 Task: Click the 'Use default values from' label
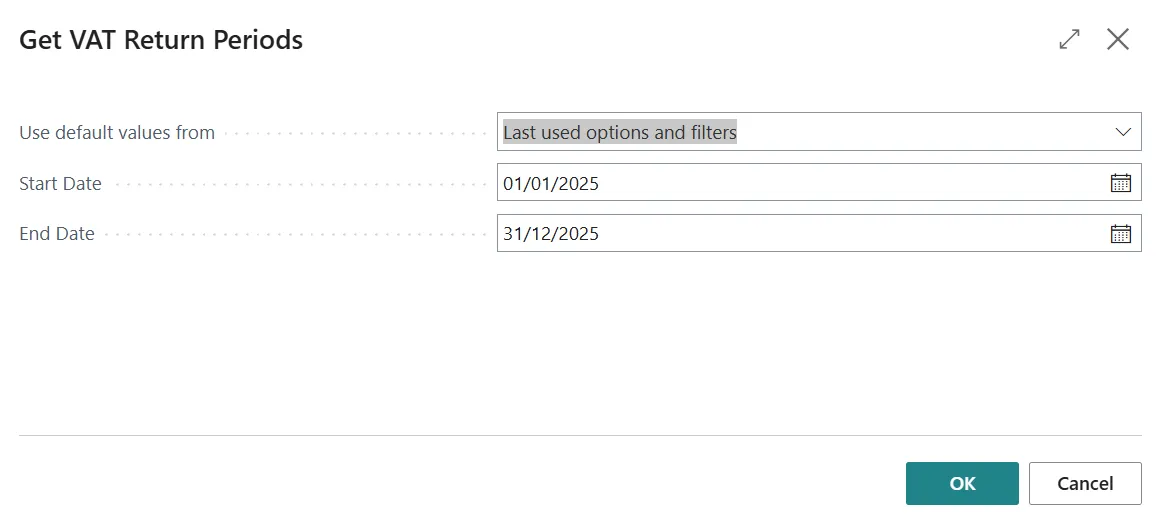pos(117,133)
